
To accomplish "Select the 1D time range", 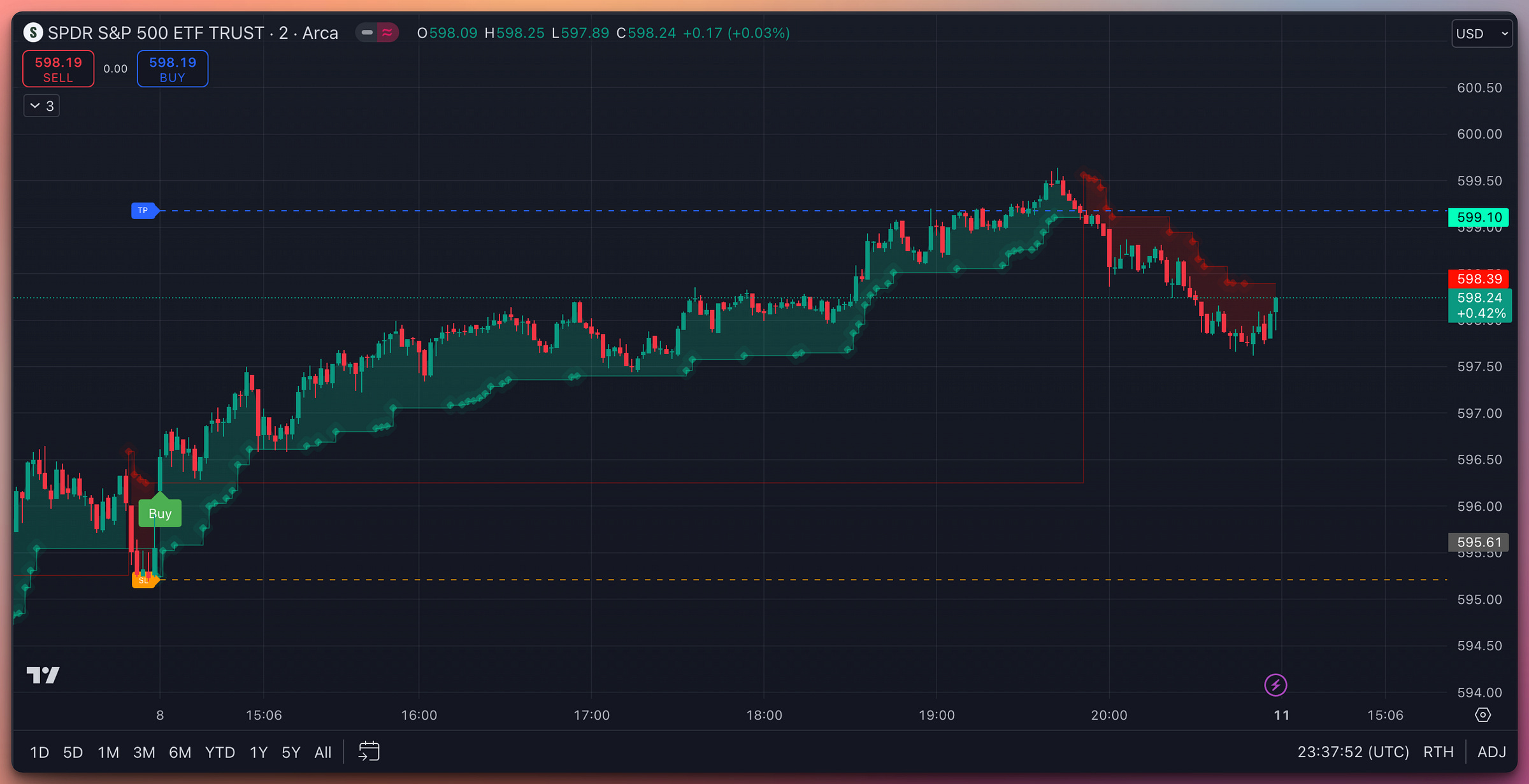I will (x=39, y=752).
